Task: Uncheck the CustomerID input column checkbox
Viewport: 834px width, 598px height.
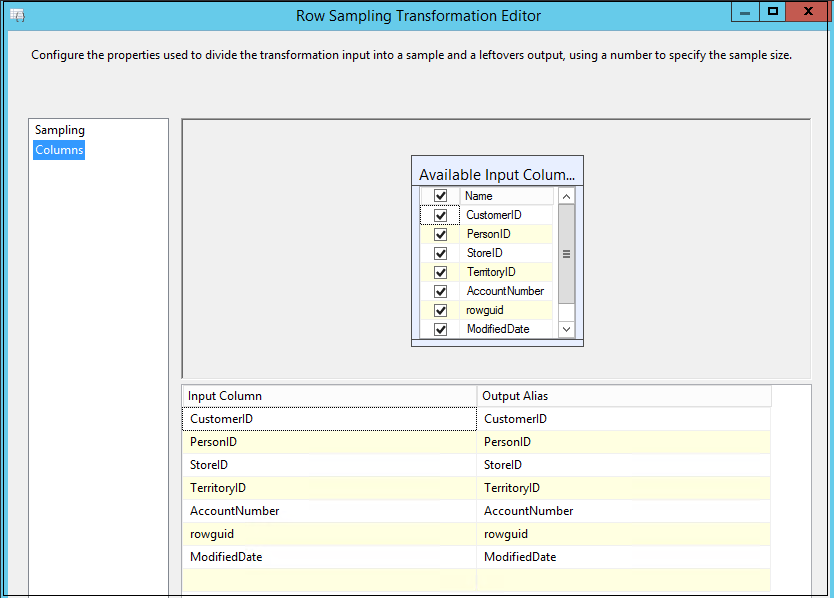Action: [441, 216]
